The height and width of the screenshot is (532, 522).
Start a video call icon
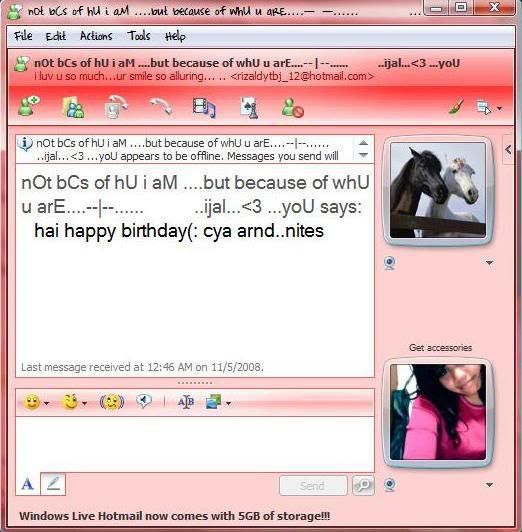116,107
